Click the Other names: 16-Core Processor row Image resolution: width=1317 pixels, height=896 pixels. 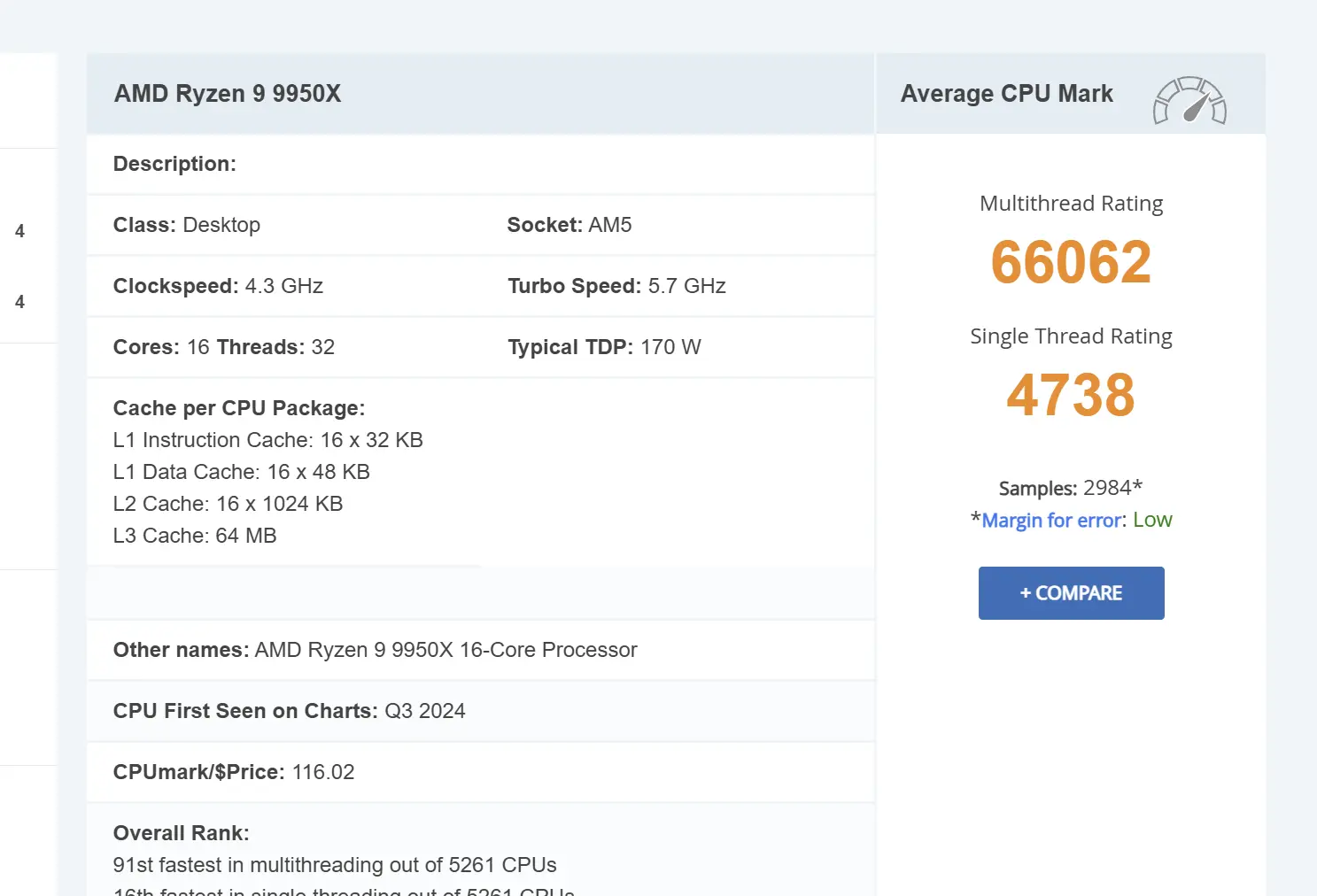[x=481, y=650]
